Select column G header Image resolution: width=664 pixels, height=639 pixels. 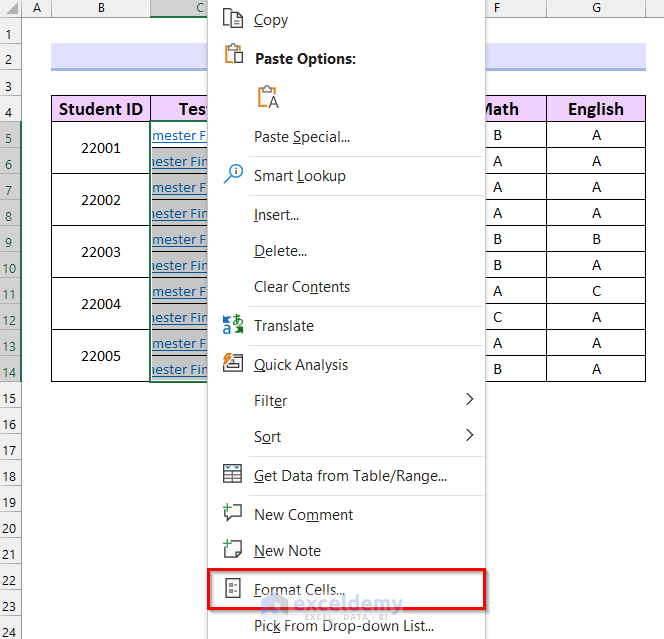(x=596, y=8)
